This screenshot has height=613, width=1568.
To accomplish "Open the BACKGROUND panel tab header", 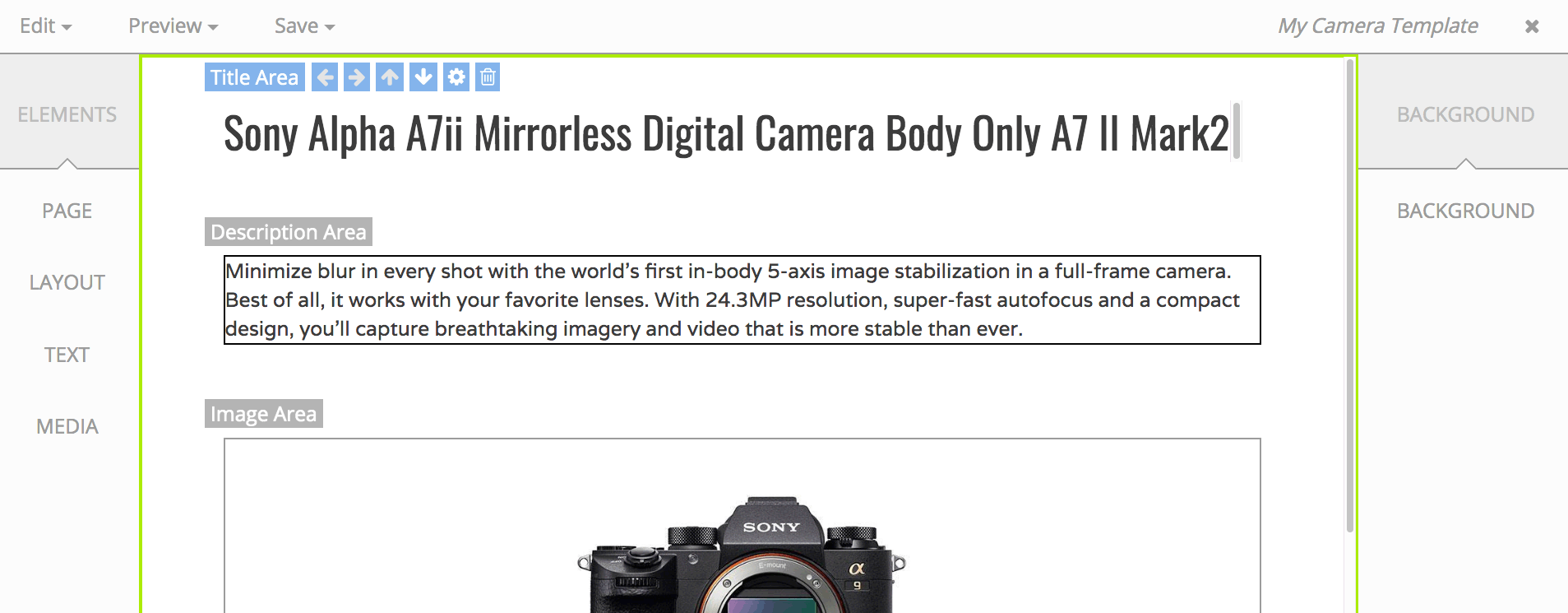I will 1465,114.
